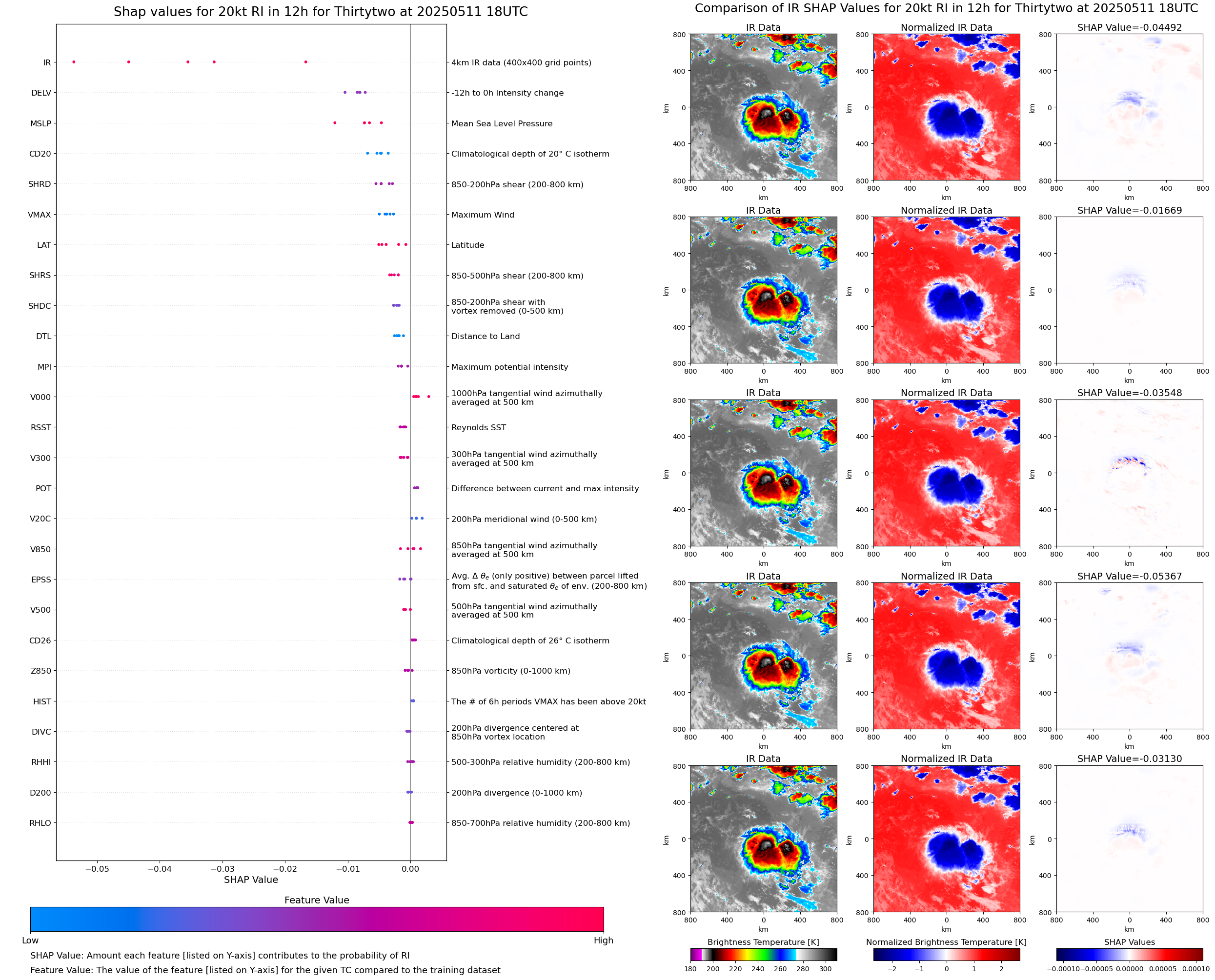Click the Normalized Brightness Temperature colorbar
This screenshot has height=980, width=1215.
[946, 955]
